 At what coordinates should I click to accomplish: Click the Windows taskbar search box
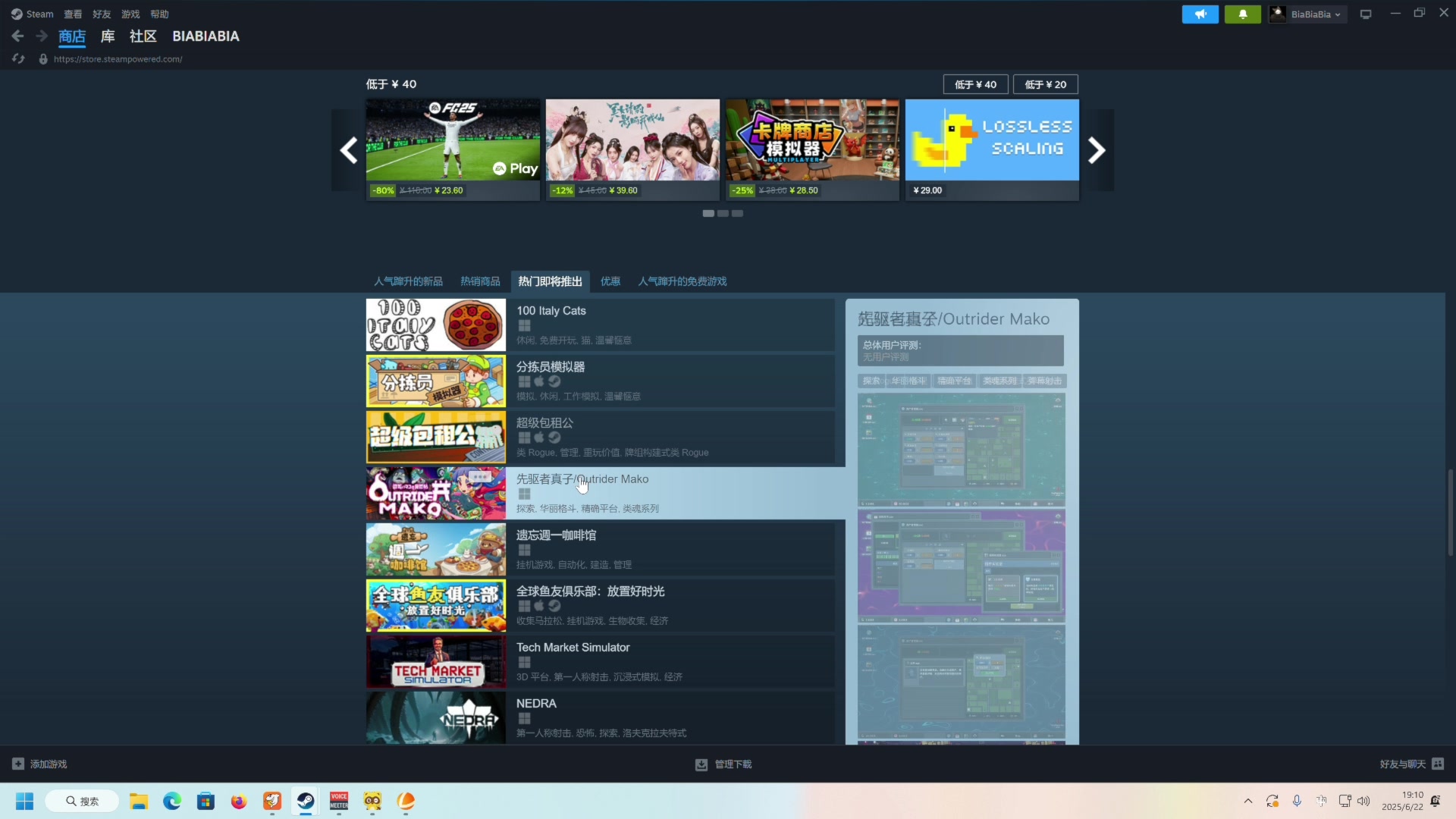pos(82,801)
